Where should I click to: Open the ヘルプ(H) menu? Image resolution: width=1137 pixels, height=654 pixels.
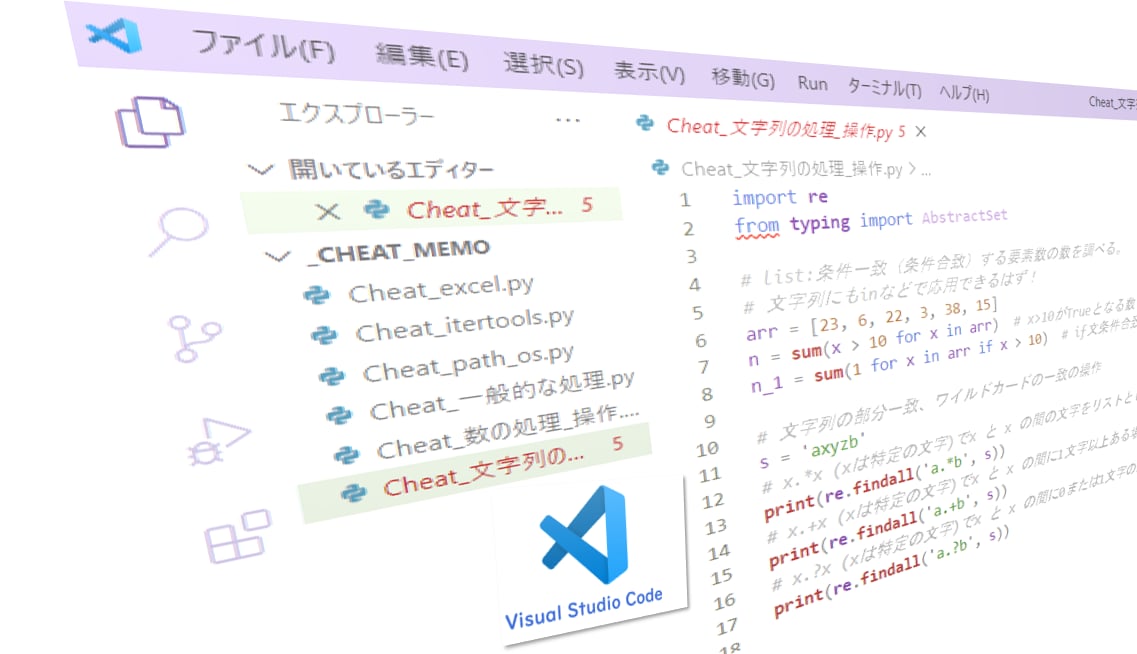tap(964, 93)
